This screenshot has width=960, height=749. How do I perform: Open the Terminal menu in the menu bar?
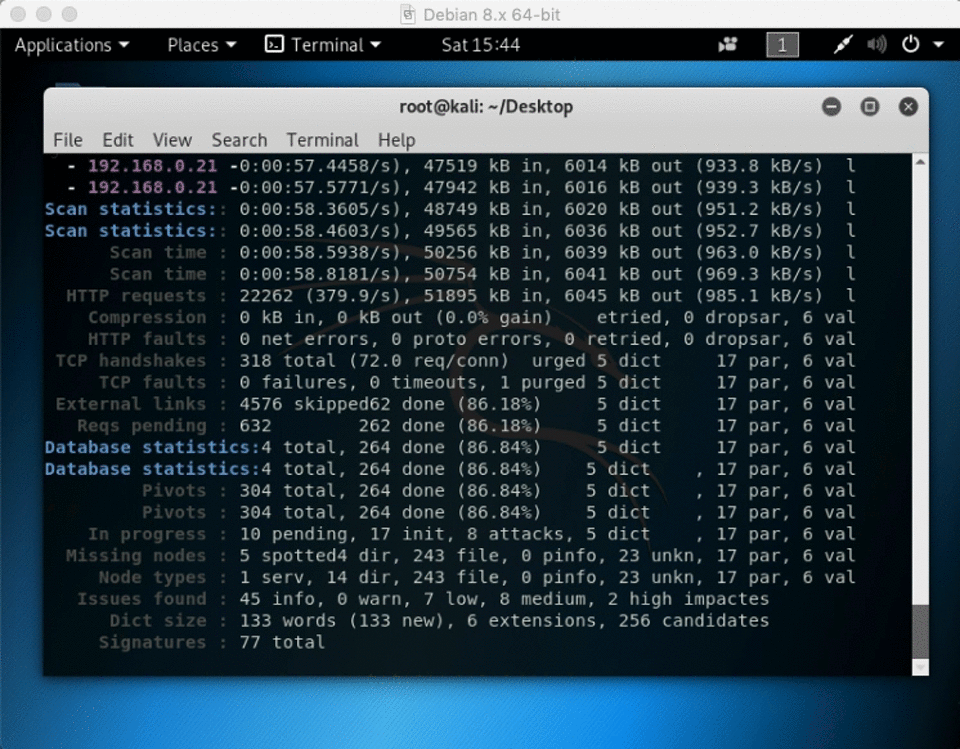tap(322, 140)
